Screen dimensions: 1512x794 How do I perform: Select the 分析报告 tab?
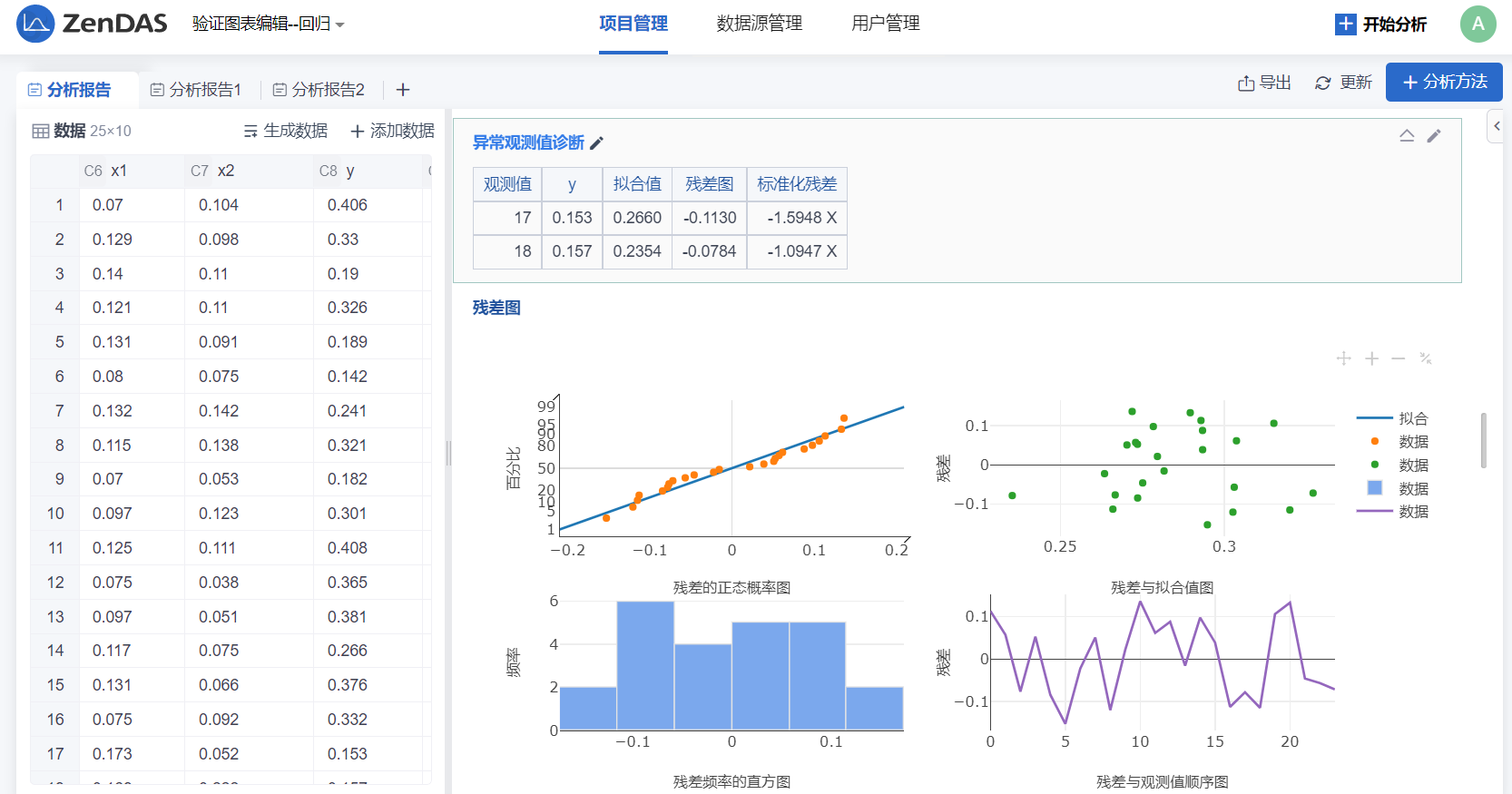(69, 90)
